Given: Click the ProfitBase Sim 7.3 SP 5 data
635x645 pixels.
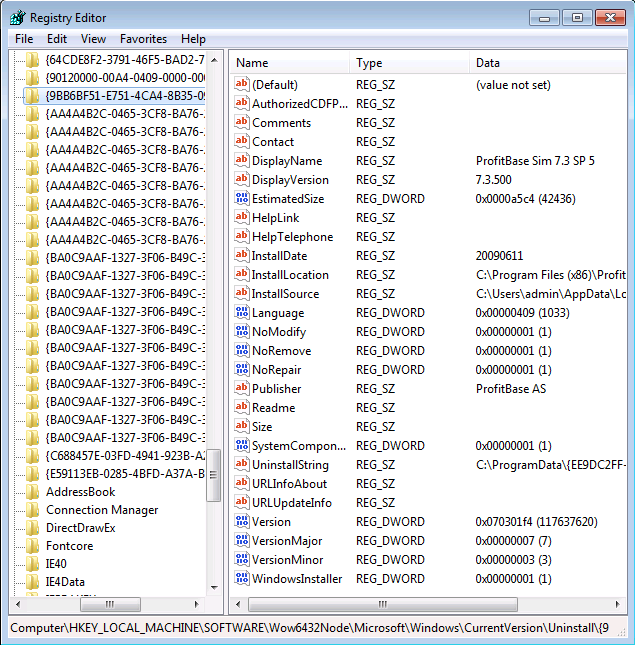Looking at the screenshot, I should click(535, 160).
